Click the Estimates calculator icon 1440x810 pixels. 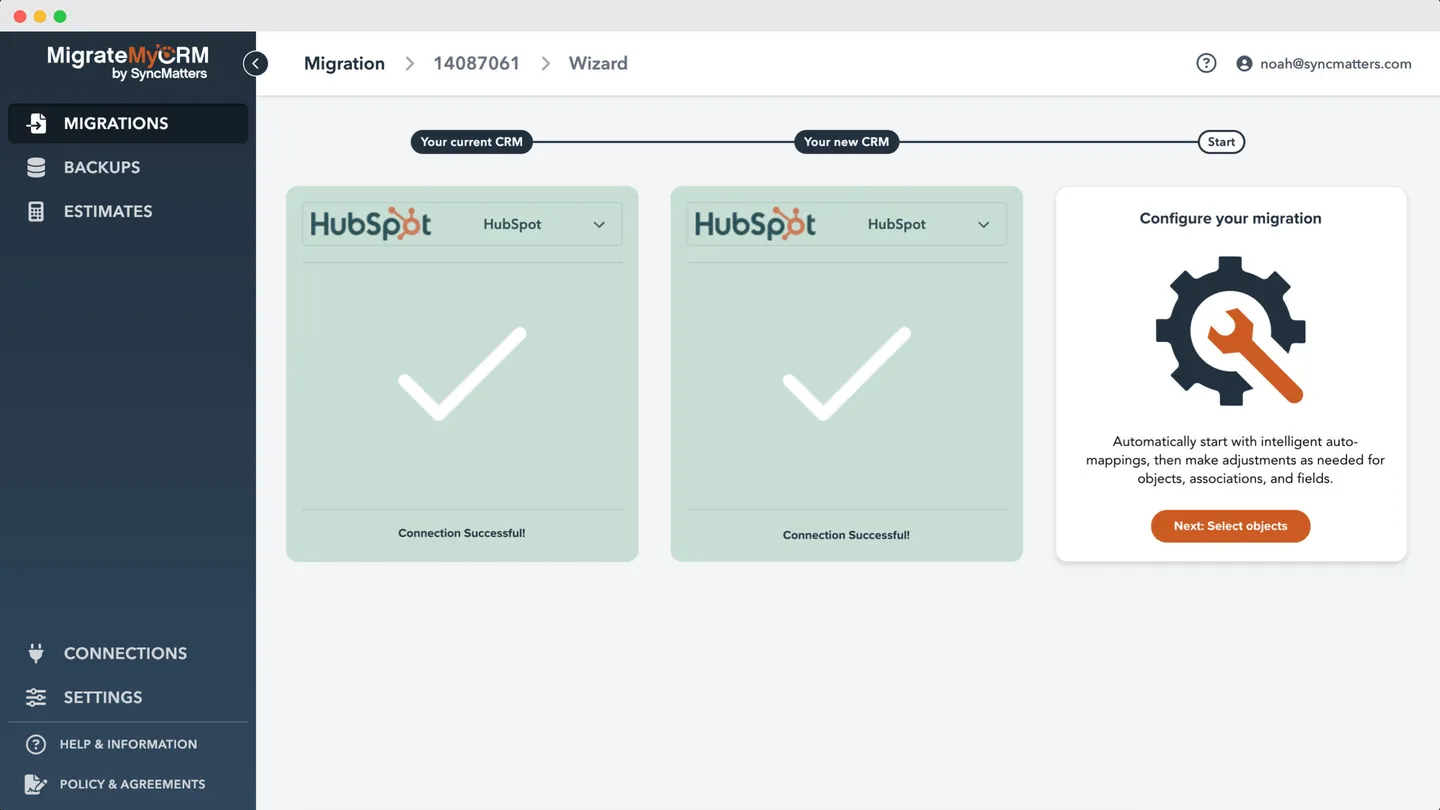click(x=36, y=211)
